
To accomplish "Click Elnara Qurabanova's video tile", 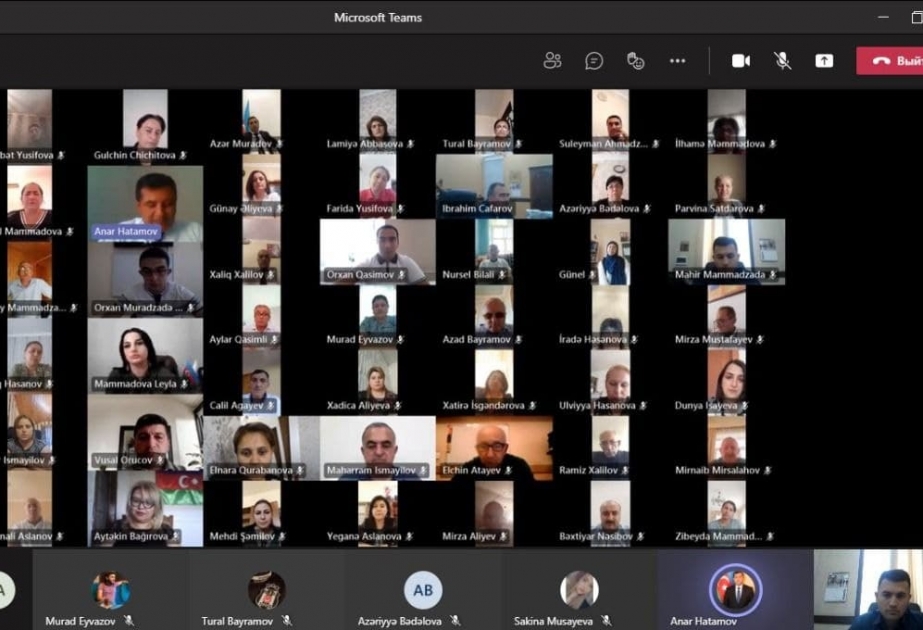I will tap(261, 448).
